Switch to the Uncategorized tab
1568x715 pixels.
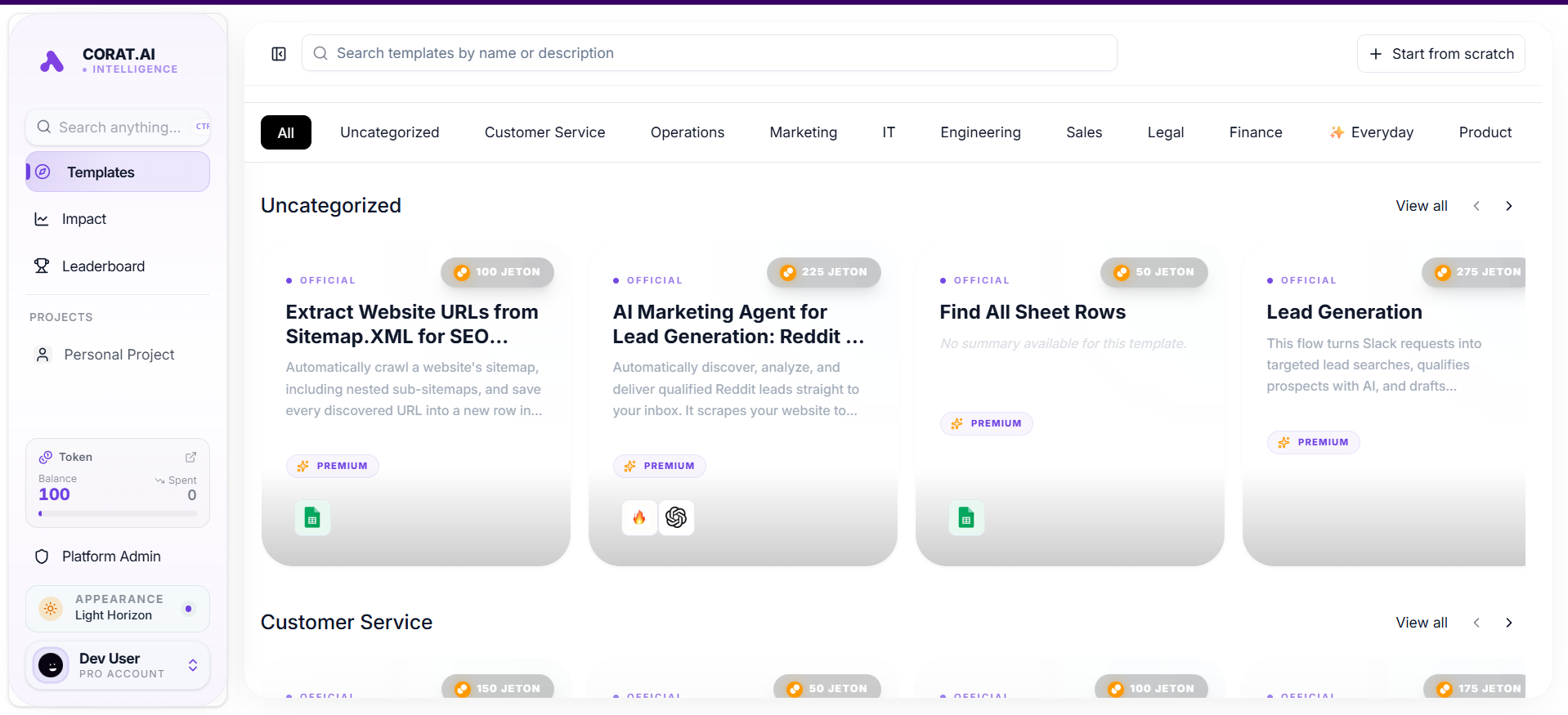pos(390,132)
